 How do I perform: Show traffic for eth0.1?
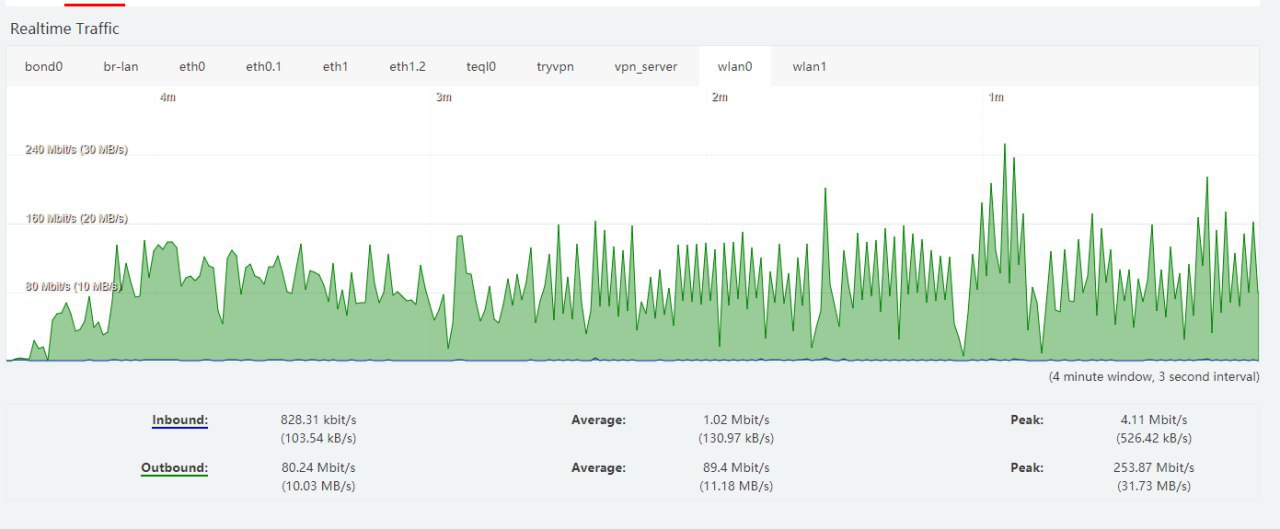[264, 67]
